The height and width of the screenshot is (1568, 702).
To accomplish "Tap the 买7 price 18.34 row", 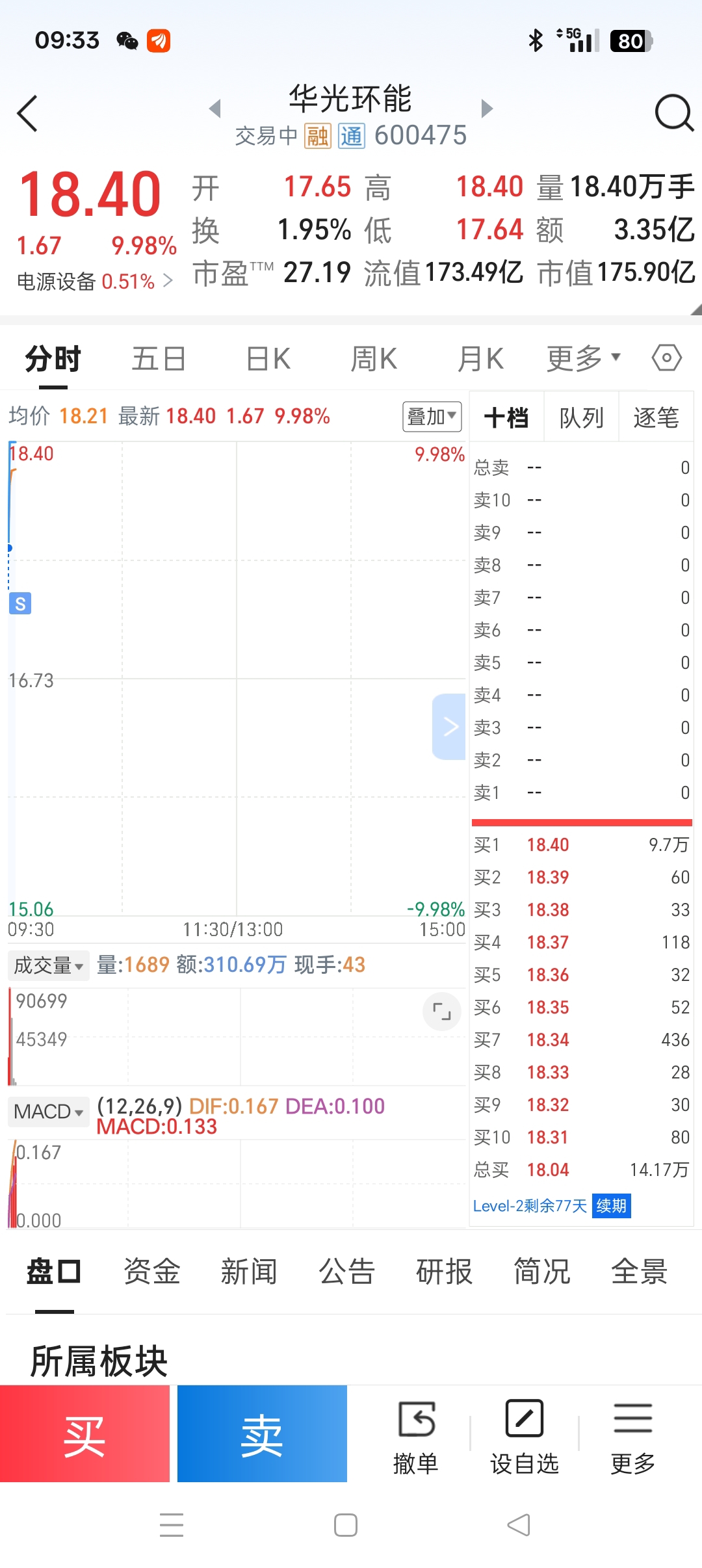I will pyautogui.click(x=581, y=1039).
